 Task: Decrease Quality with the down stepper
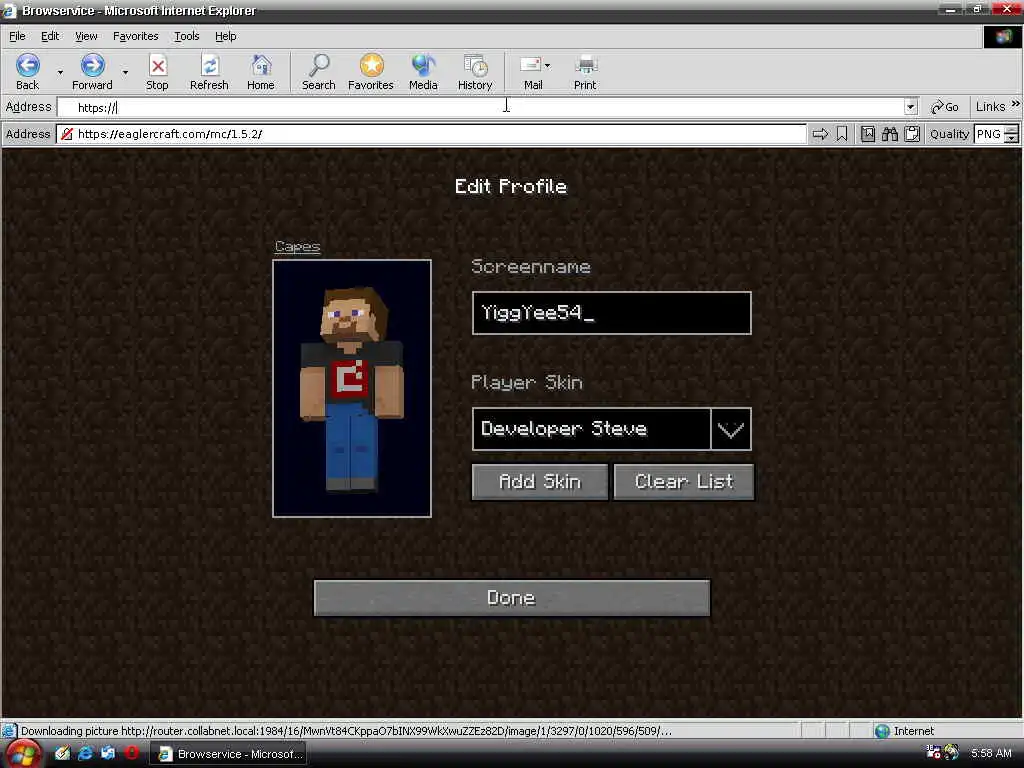pyautogui.click(x=1012, y=138)
